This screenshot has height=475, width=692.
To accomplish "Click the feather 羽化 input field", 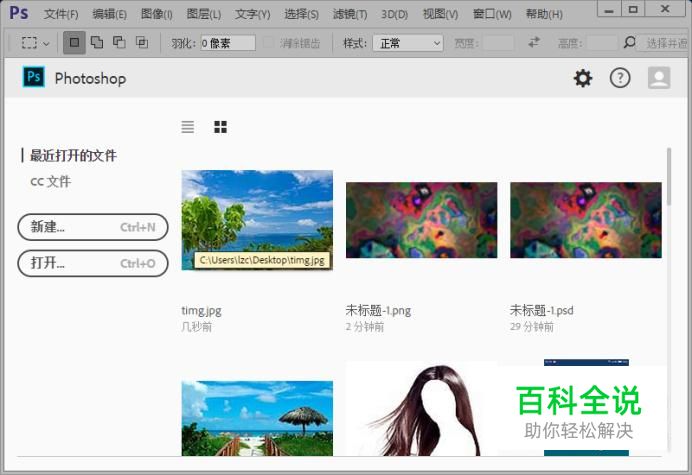I will point(228,43).
